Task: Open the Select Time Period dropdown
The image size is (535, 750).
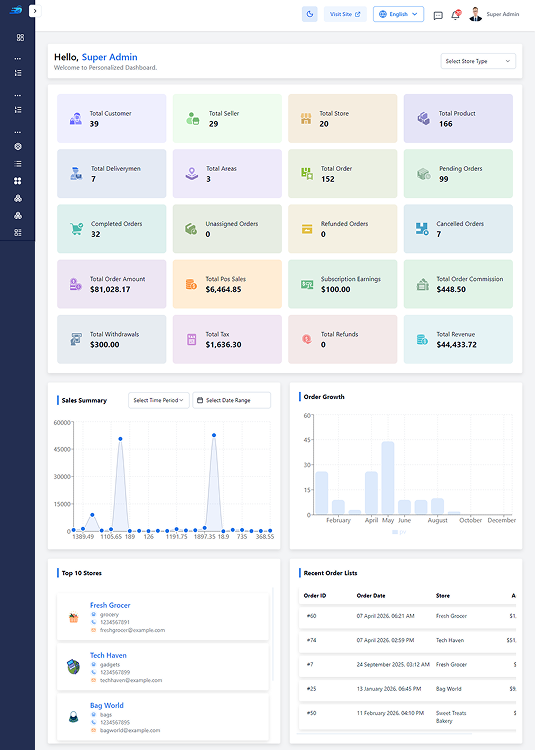Action: (x=159, y=400)
